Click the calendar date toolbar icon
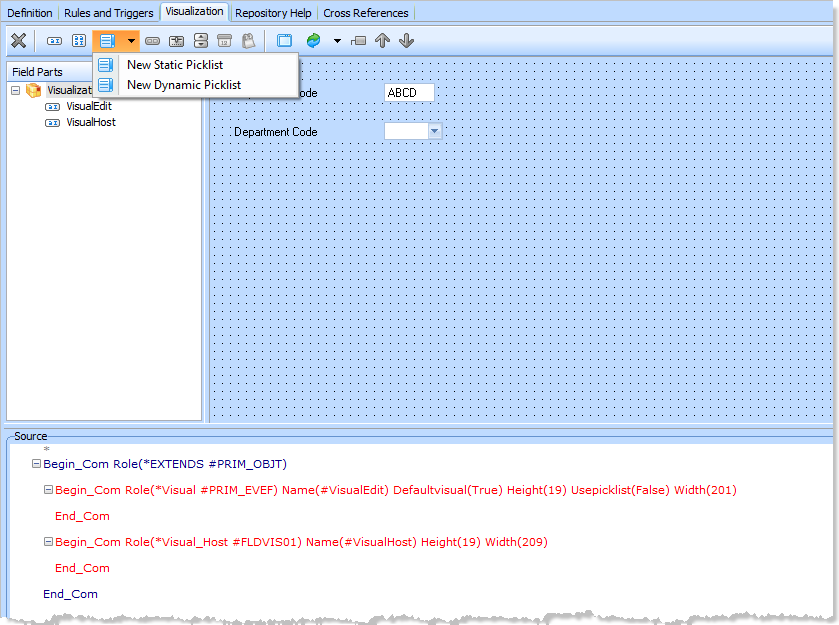The height and width of the screenshot is (625, 839). (224, 41)
